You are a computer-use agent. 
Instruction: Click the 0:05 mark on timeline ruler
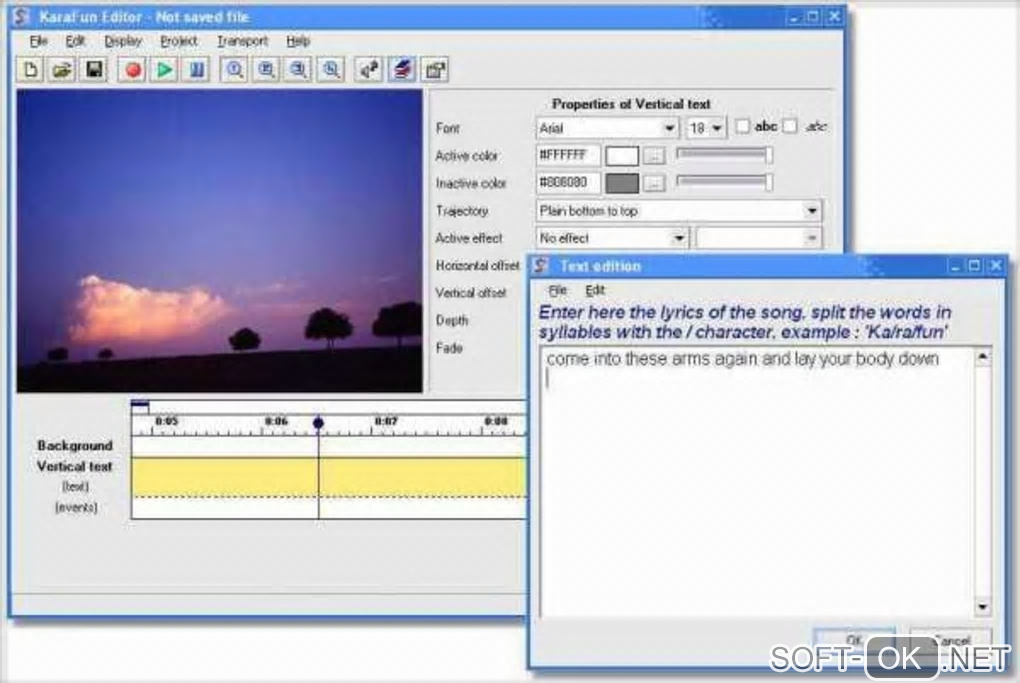[167, 422]
